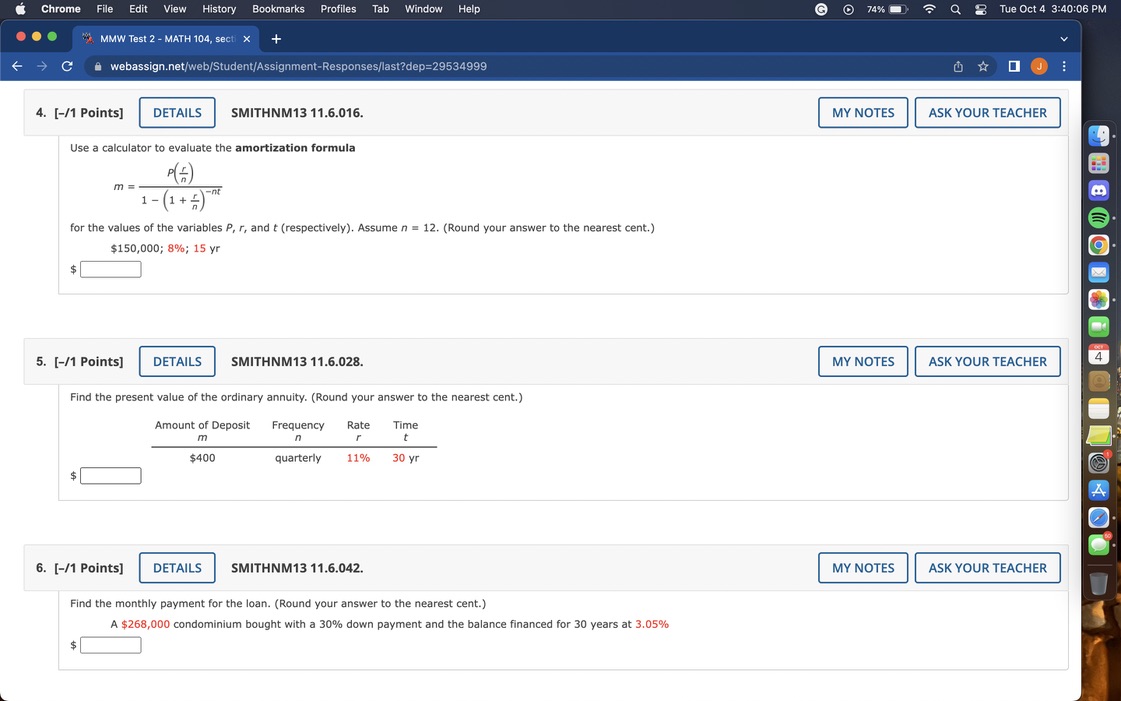Launch the App Store from the dock
The width and height of the screenshot is (1121, 701).
[x=1099, y=489]
